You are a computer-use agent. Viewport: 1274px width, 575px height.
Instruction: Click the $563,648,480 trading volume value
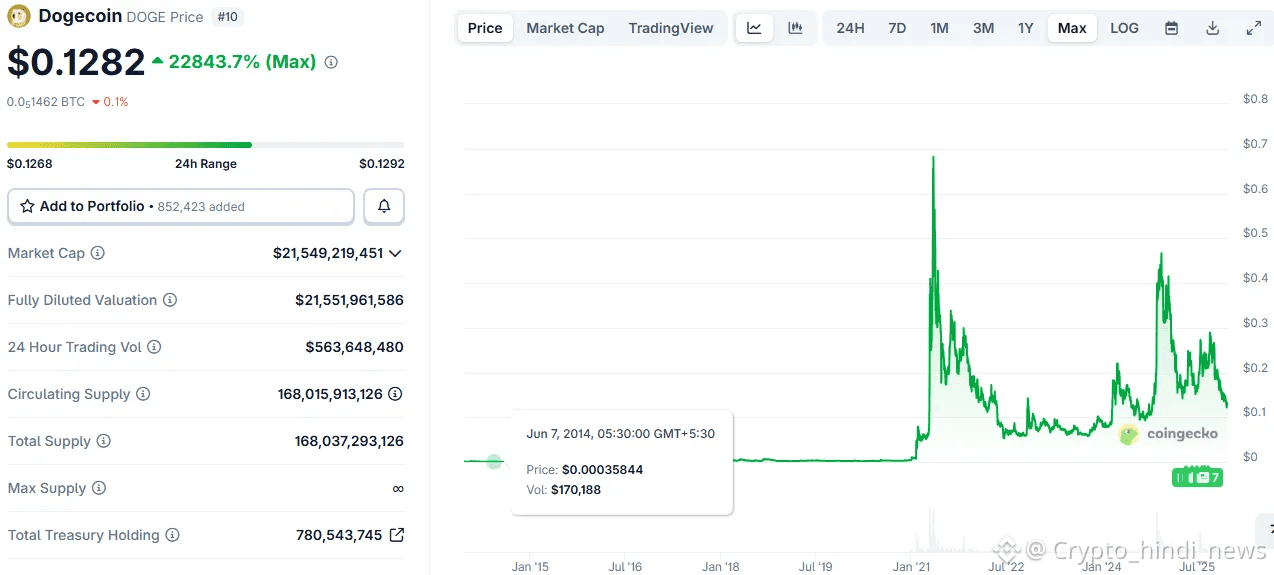(355, 347)
